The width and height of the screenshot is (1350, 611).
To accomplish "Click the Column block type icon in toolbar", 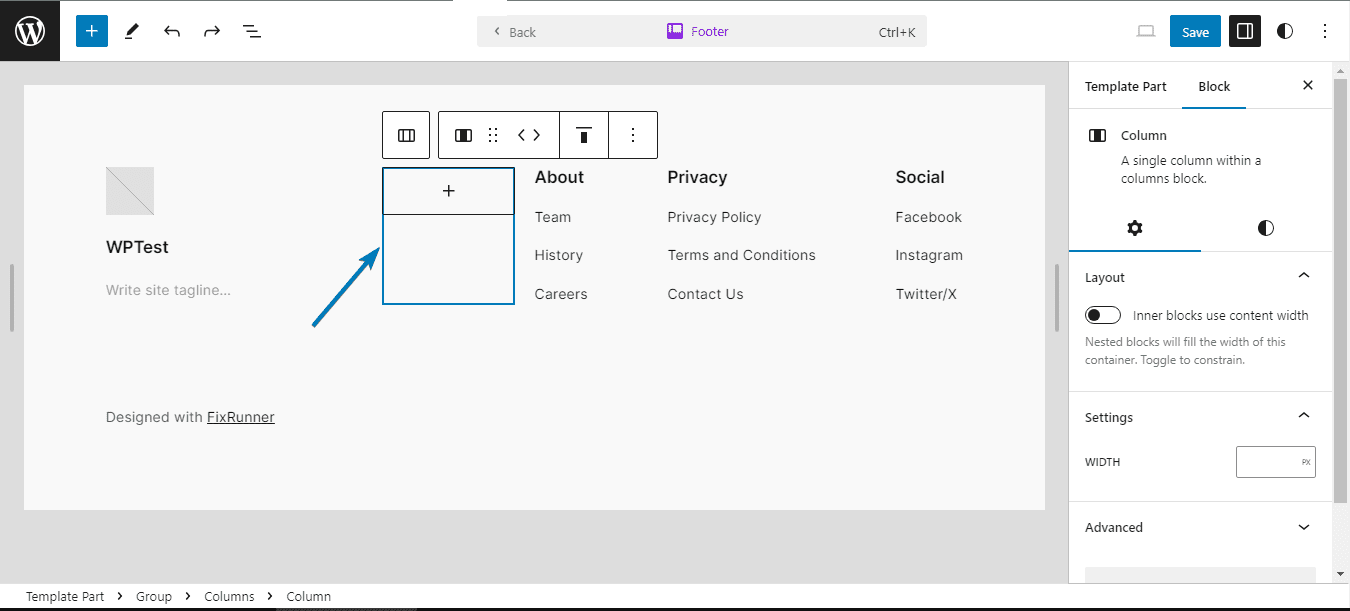I will (463, 135).
